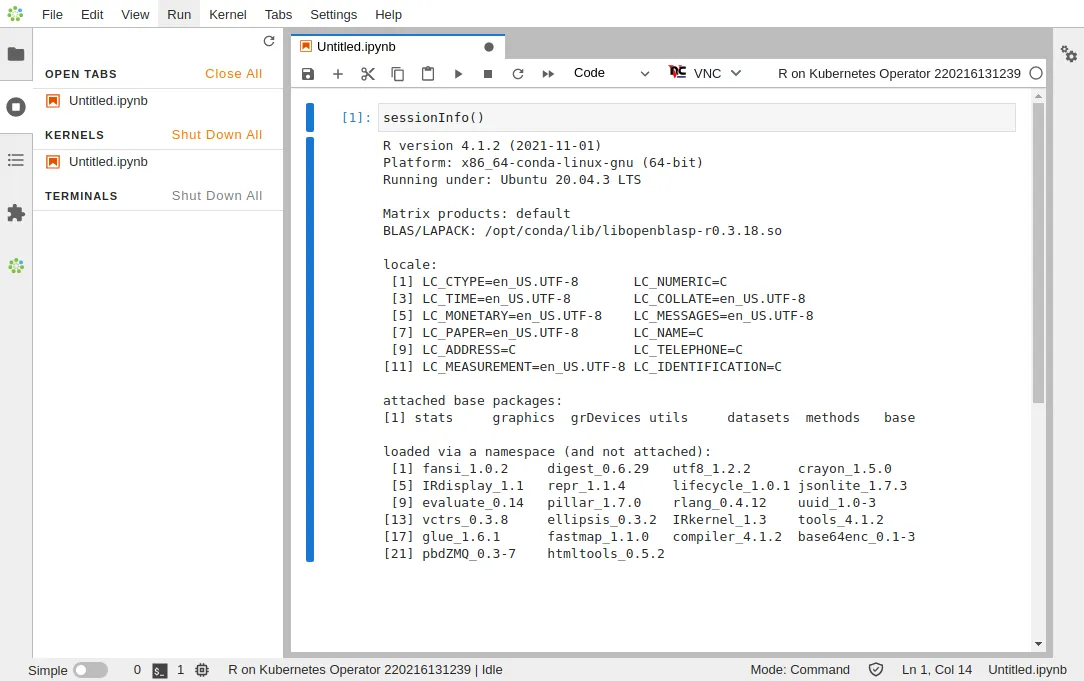The width and height of the screenshot is (1084, 681).
Task: Expand the VNC dropdown chevron
Action: pyautogui.click(x=736, y=73)
